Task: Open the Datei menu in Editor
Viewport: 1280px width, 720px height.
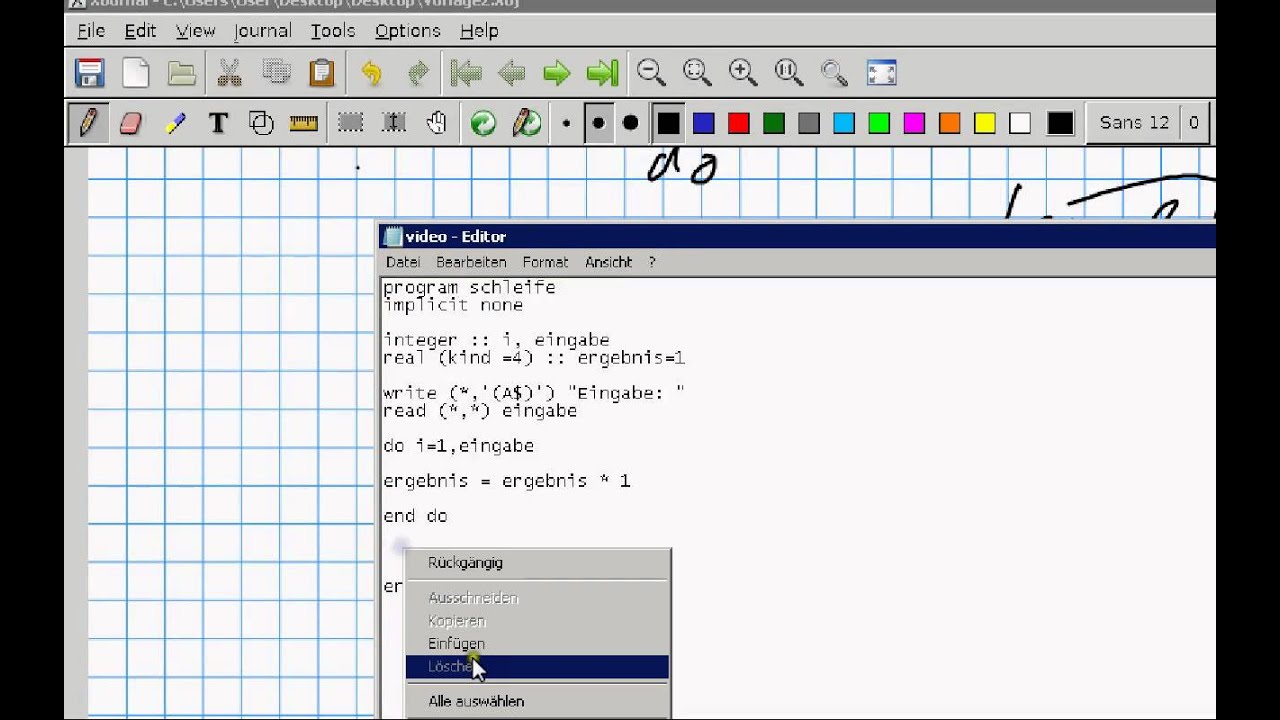Action: point(403,262)
